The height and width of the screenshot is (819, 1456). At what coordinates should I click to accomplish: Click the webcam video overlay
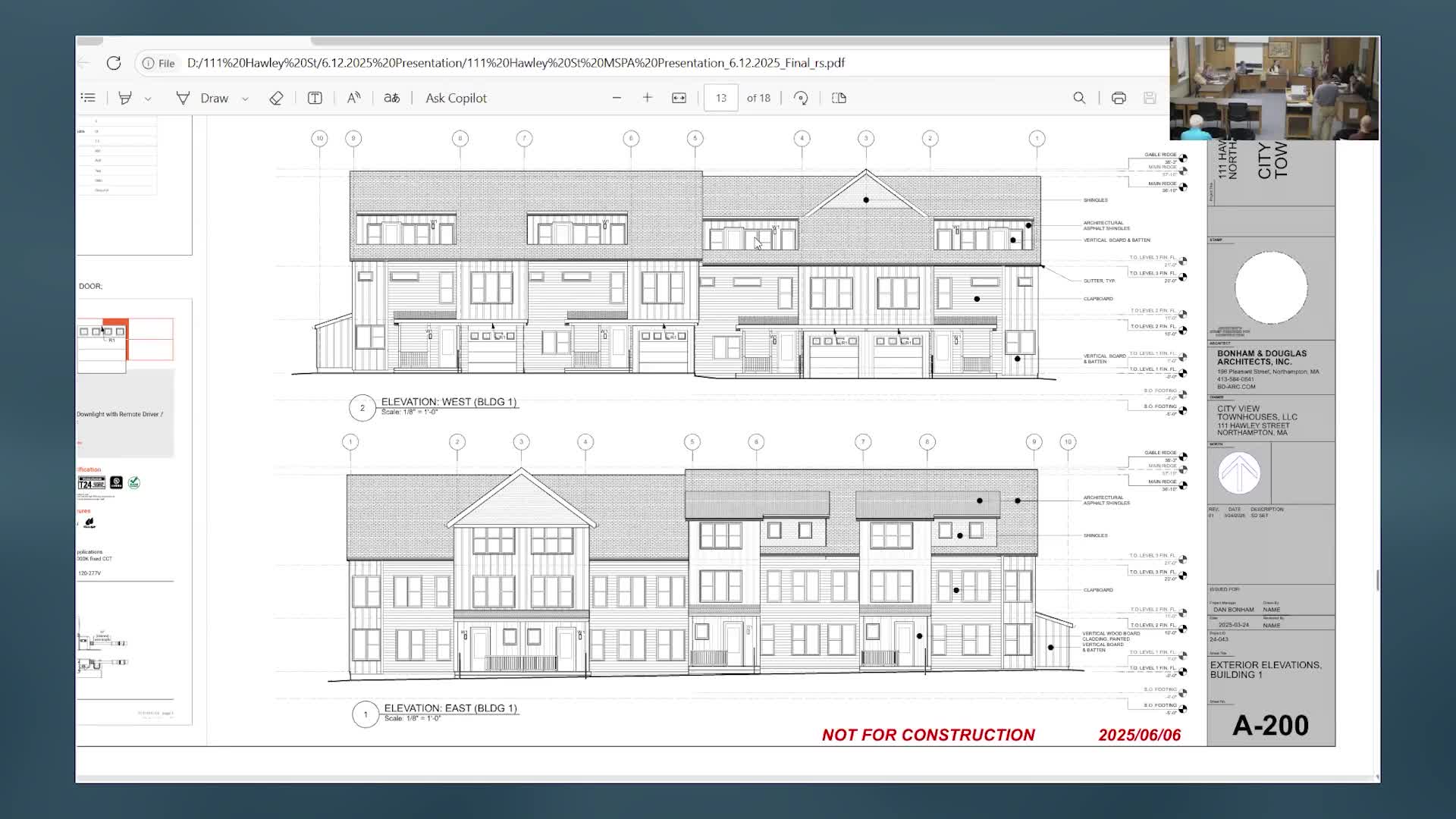(1274, 89)
